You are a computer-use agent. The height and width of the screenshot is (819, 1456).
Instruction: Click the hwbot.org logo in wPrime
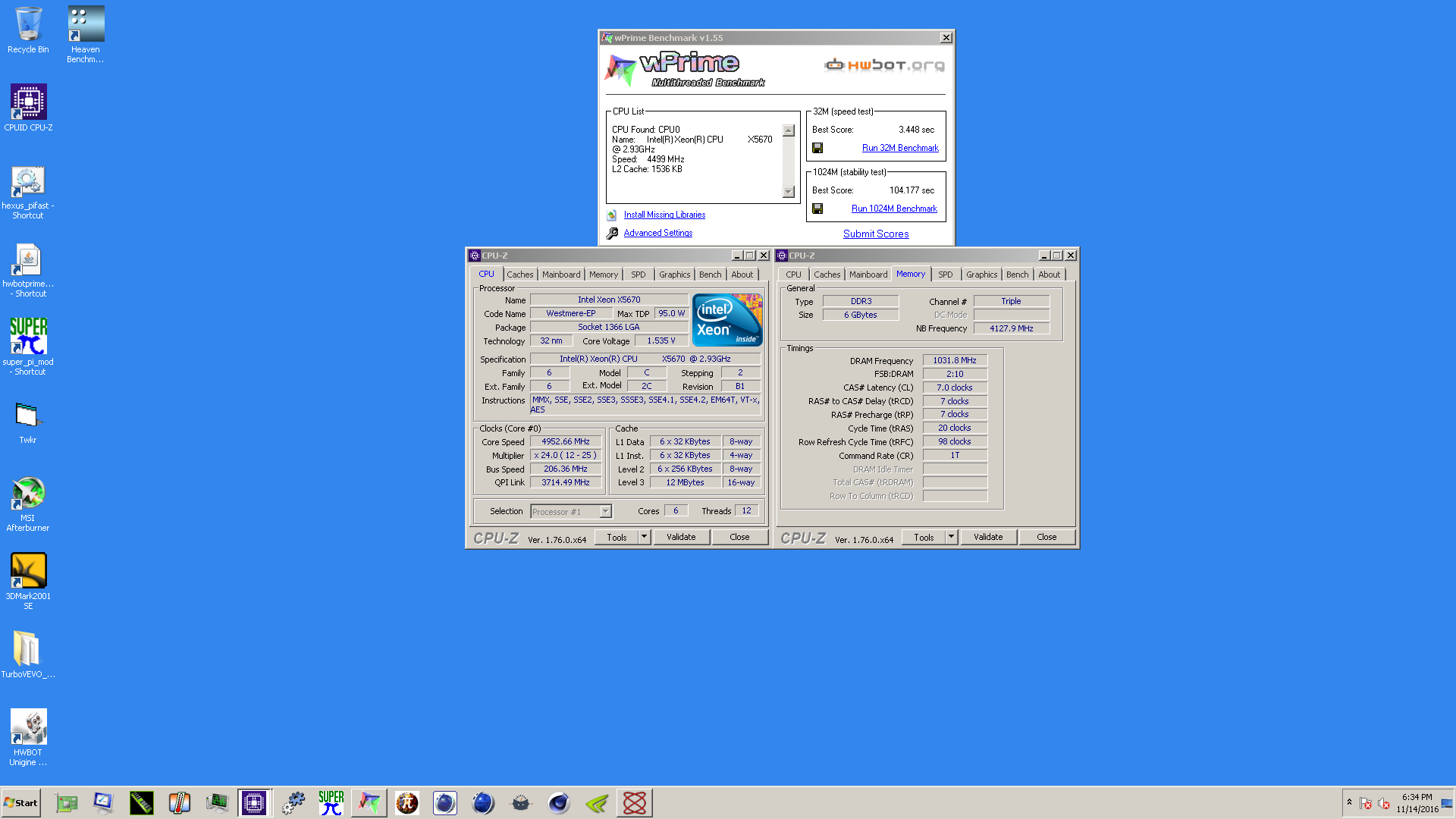point(884,65)
